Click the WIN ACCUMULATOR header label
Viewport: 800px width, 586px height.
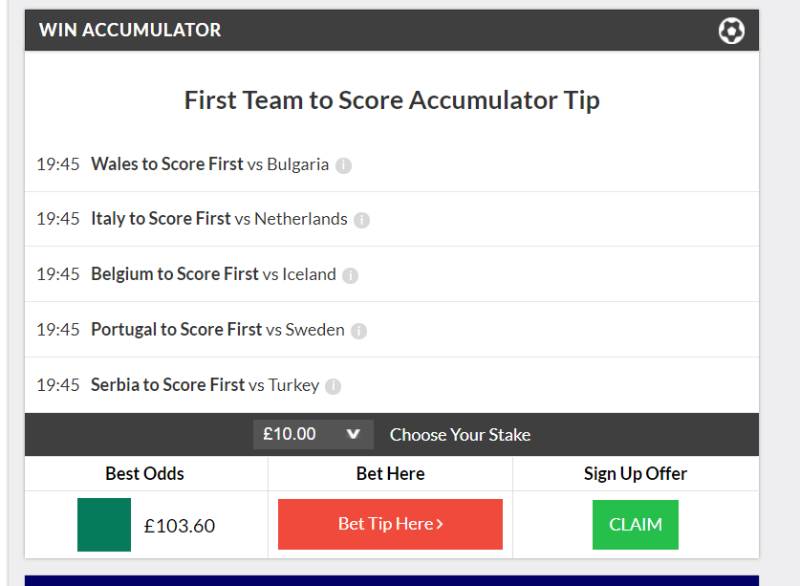click(x=130, y=31)
